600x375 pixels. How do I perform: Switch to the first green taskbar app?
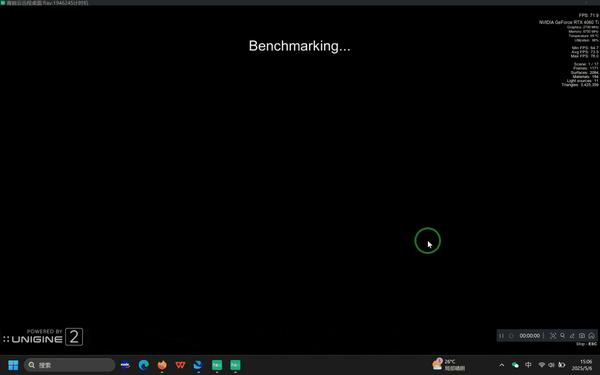(x=217, y=365)
